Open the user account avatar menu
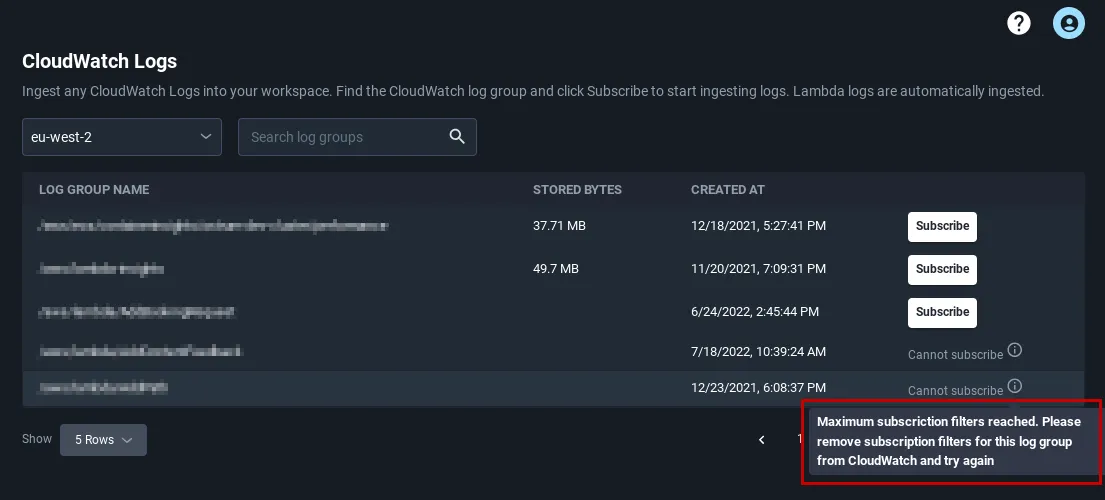This screenshot has height=500, width=1105. (1068, 23)
